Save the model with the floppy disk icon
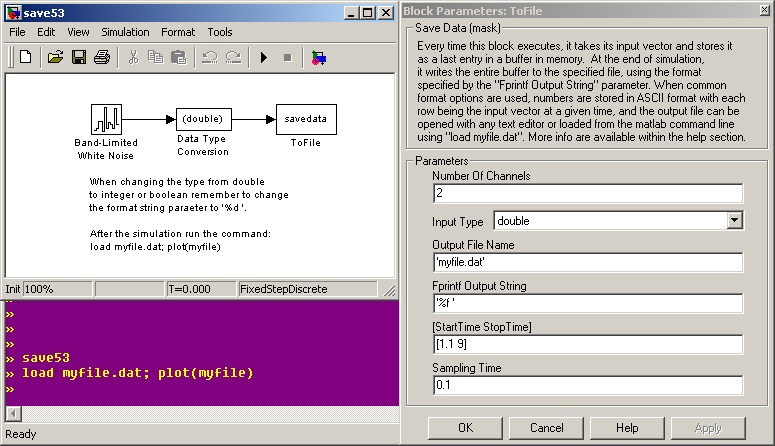 pos(79,58)
